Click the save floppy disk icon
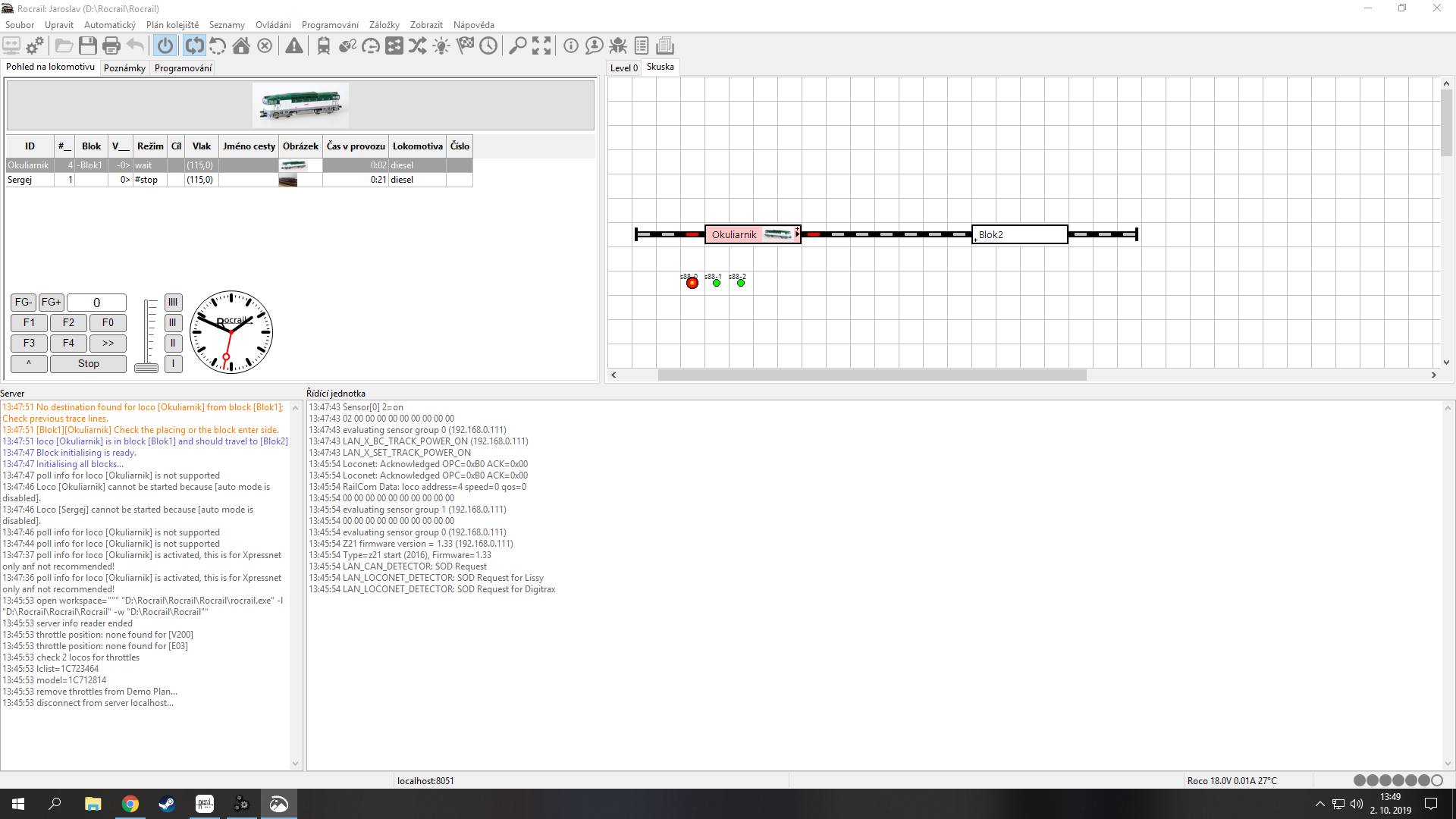Viewport: 1456px width, 819px height. pos(88,46)
